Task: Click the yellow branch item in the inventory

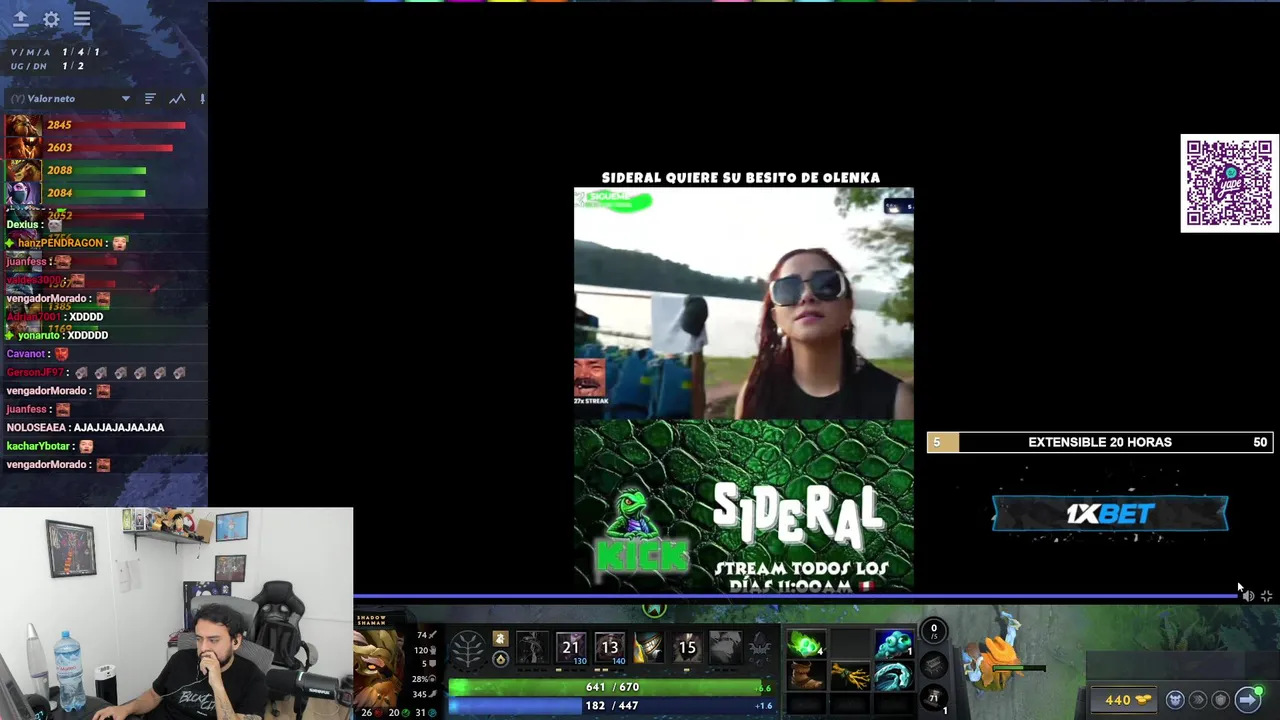Action: [849, 676]
